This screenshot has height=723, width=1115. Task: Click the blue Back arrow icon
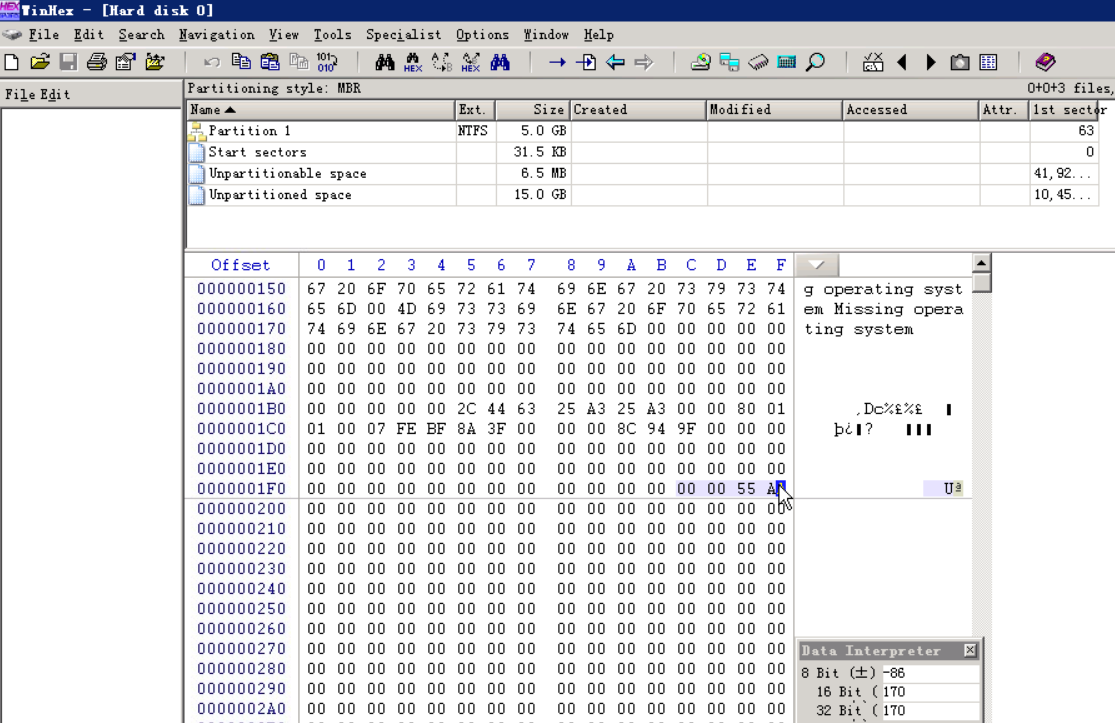point(615,63)
